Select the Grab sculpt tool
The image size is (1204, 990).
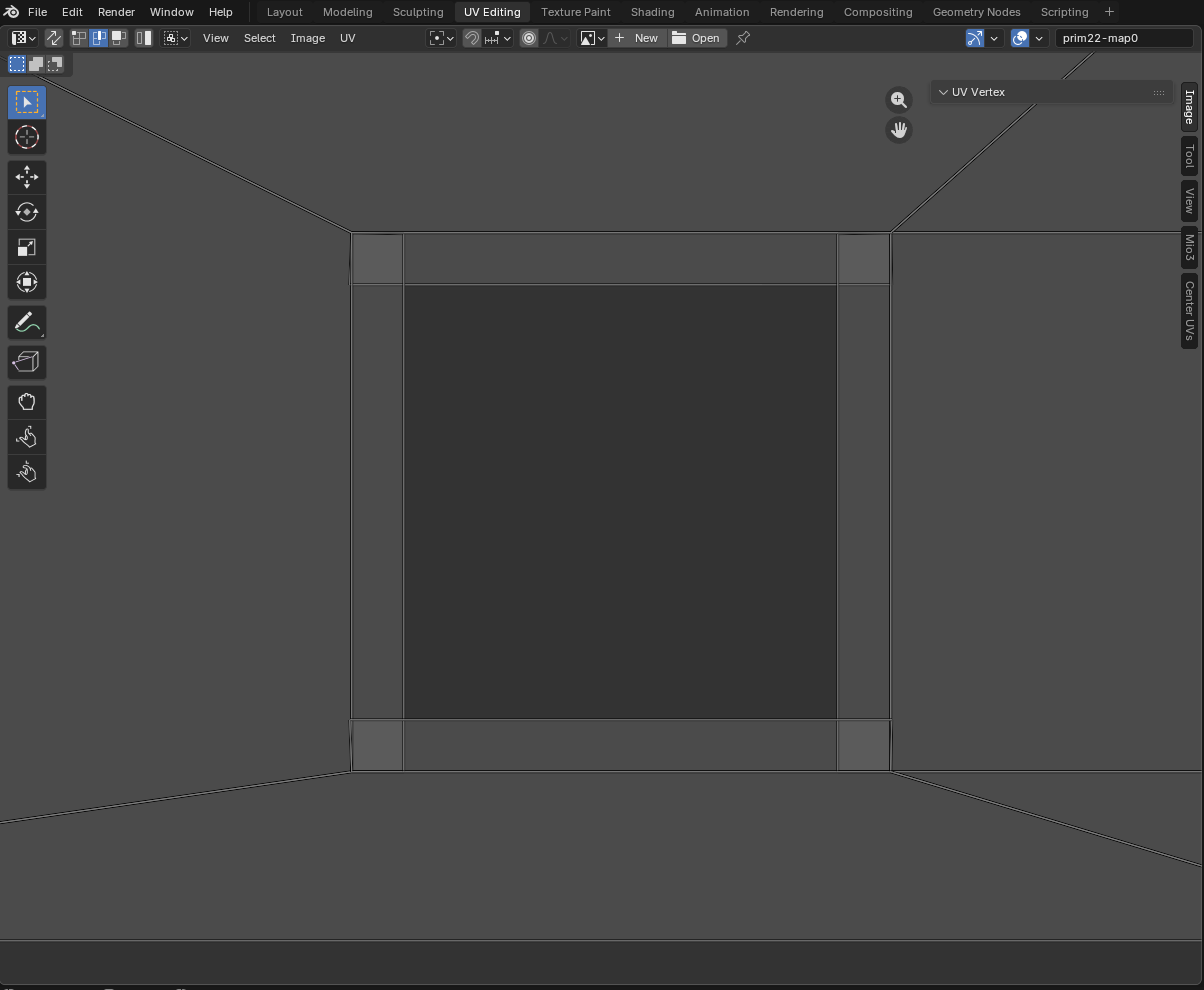click(x=27, y=402)
